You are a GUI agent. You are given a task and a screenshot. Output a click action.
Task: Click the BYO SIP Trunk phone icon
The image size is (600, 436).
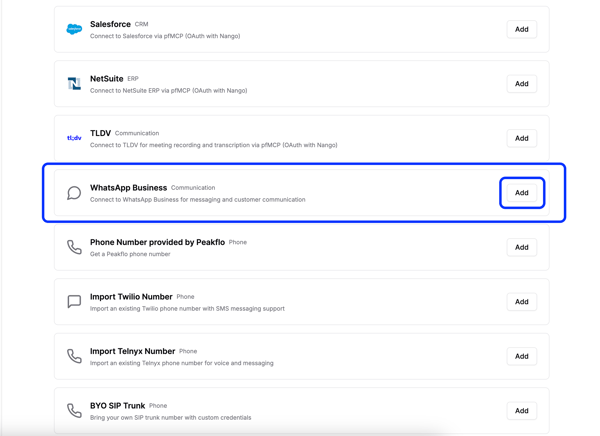(74, 410)
